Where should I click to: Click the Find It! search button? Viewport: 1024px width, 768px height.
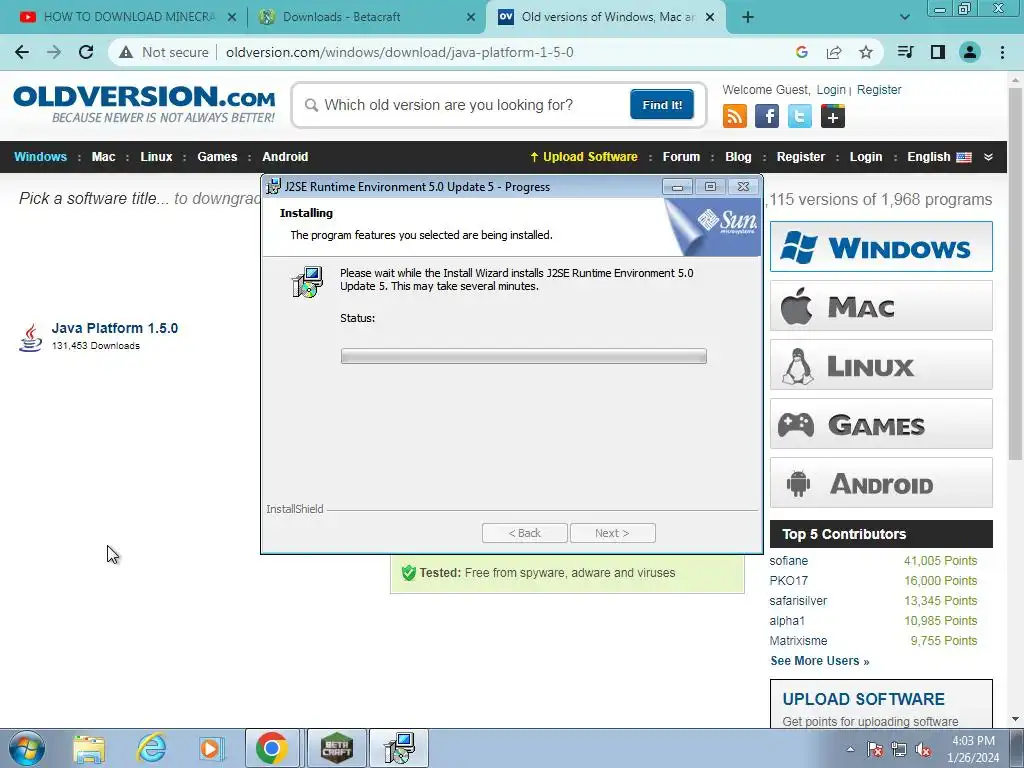(662, 104)
